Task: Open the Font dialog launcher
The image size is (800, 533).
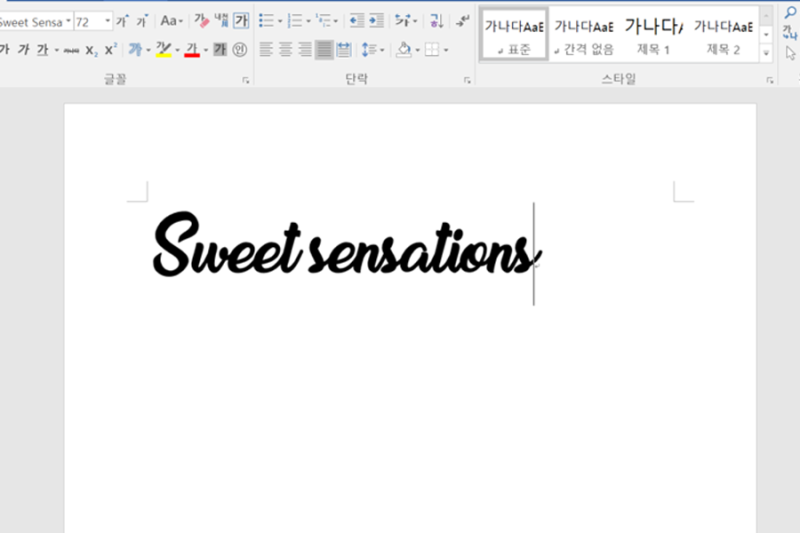Action: [246, 80]
